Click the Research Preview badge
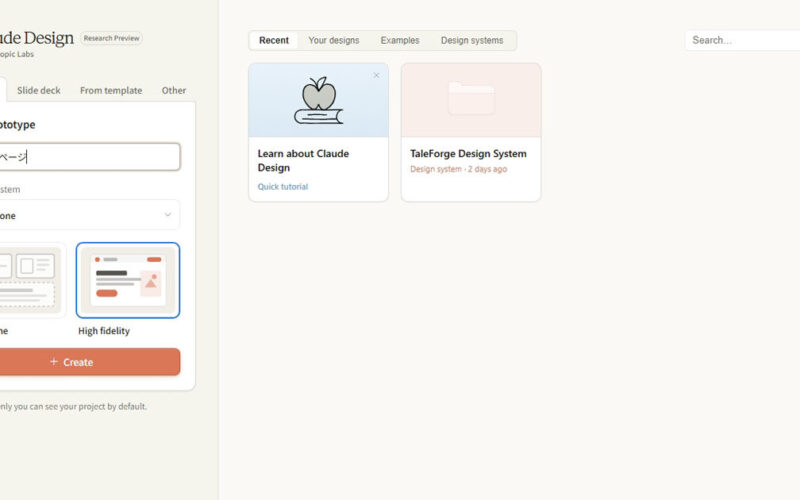The image size is (800, 500). (111, 38)
